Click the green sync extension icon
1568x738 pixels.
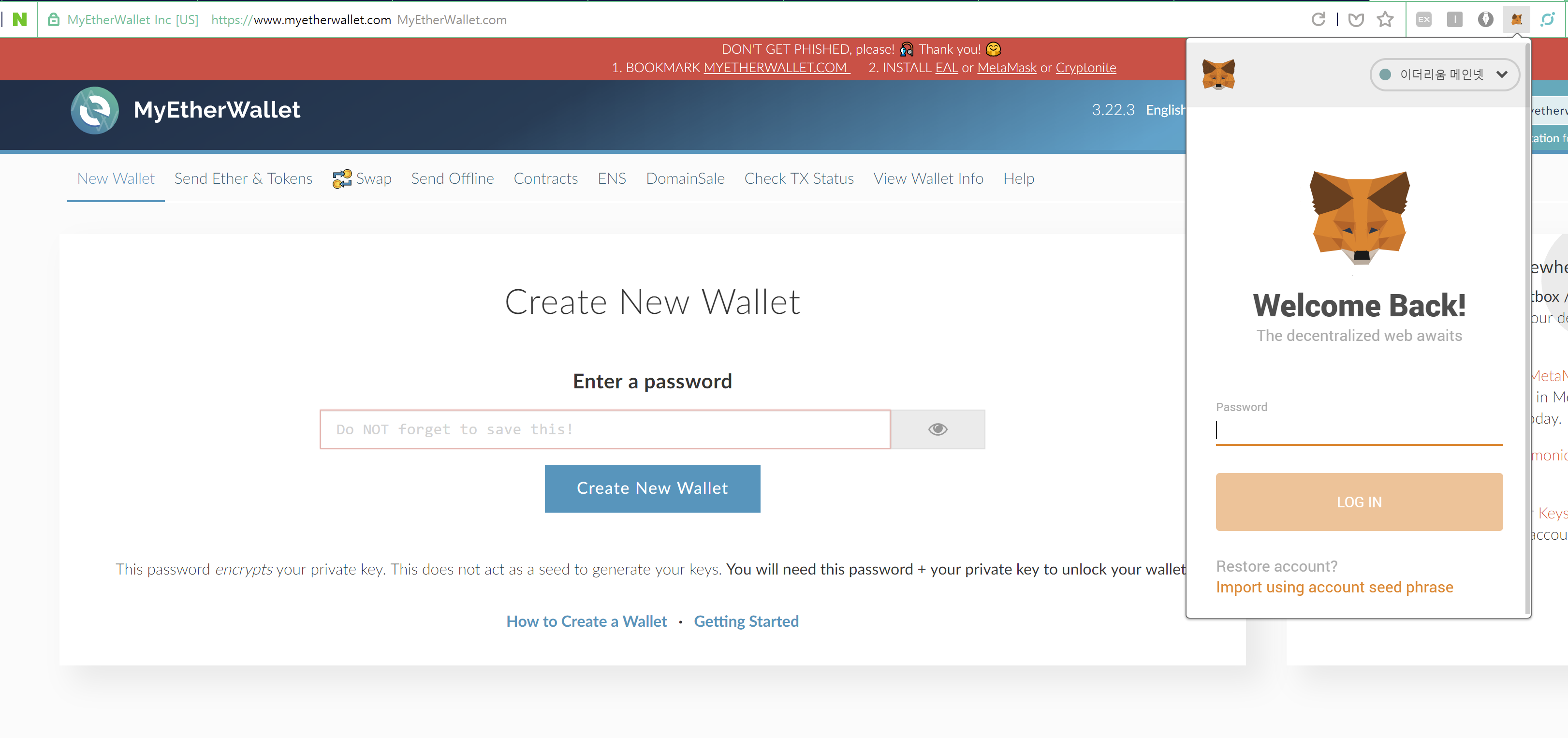click(1547, 19)
